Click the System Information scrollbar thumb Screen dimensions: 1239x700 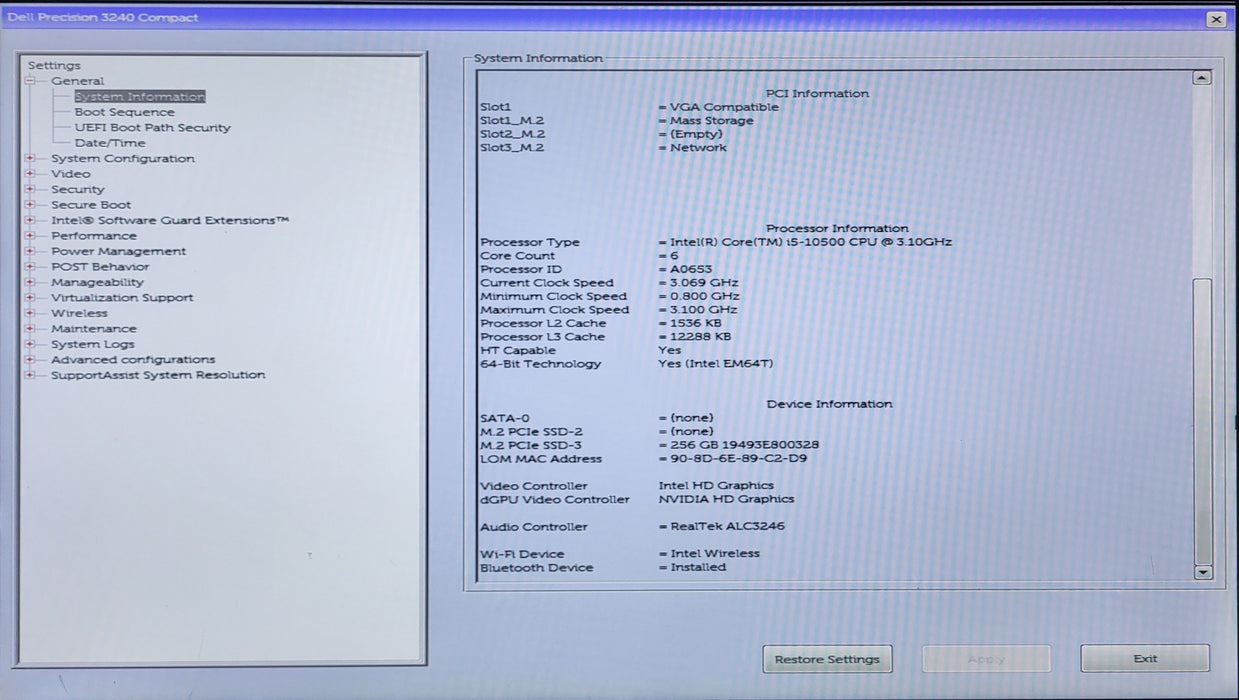tap(1203, 420)
